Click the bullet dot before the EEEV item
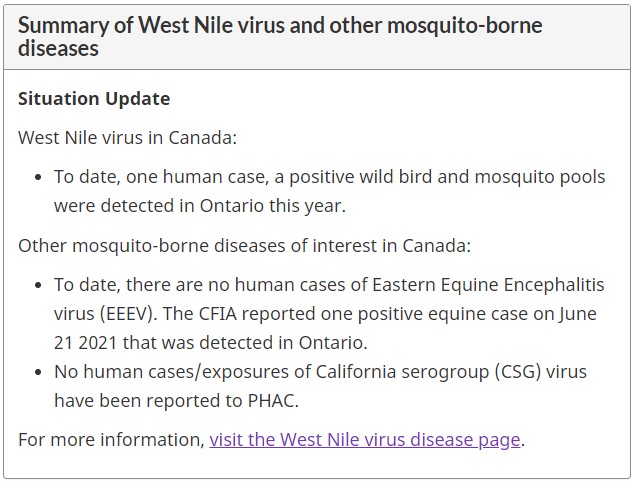The width and height of the screenshot is (633, 481). [38, 285]
